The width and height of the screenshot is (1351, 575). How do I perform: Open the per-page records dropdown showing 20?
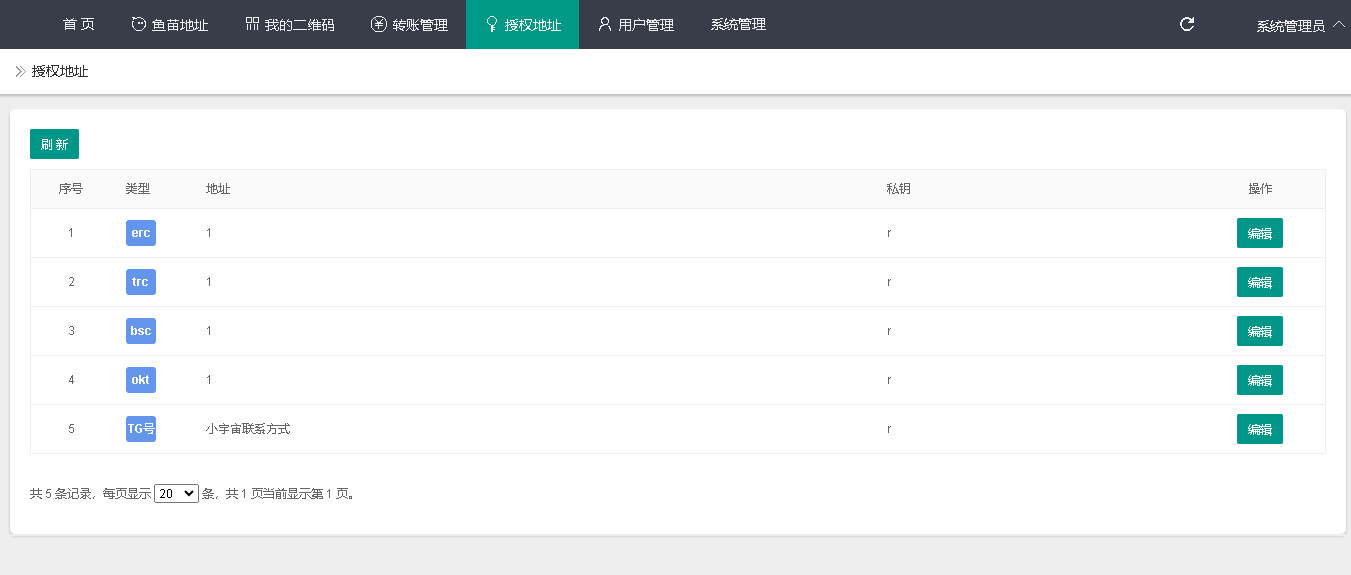click(x=176, y=493)
